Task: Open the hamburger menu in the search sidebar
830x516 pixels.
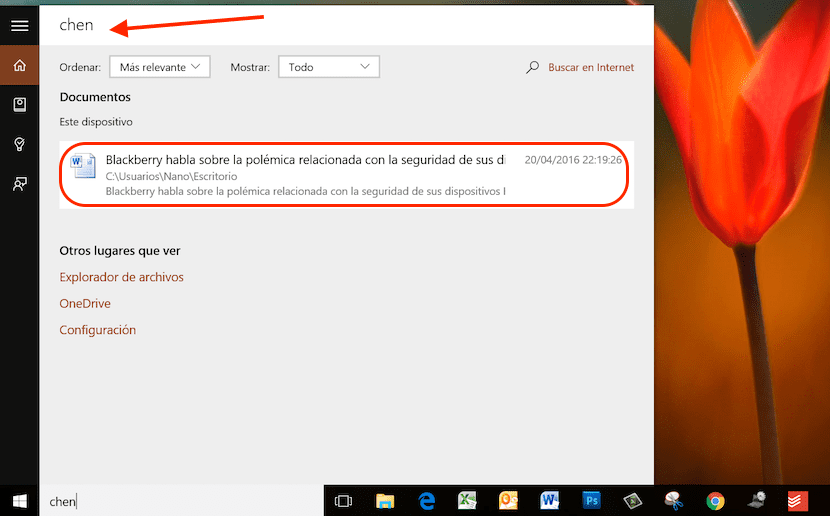Action: pos(20,25)
